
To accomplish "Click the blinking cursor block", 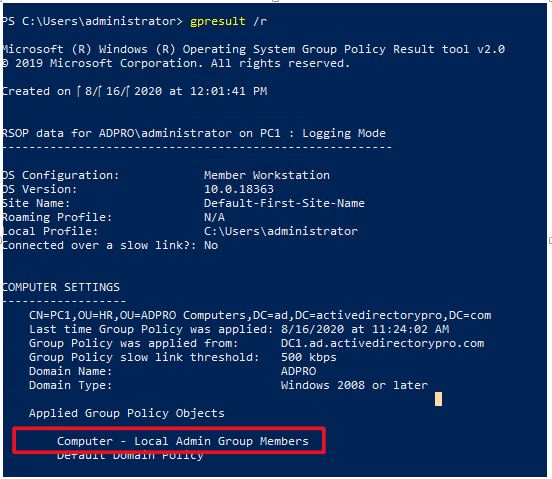I will click(x=438, y=399).
